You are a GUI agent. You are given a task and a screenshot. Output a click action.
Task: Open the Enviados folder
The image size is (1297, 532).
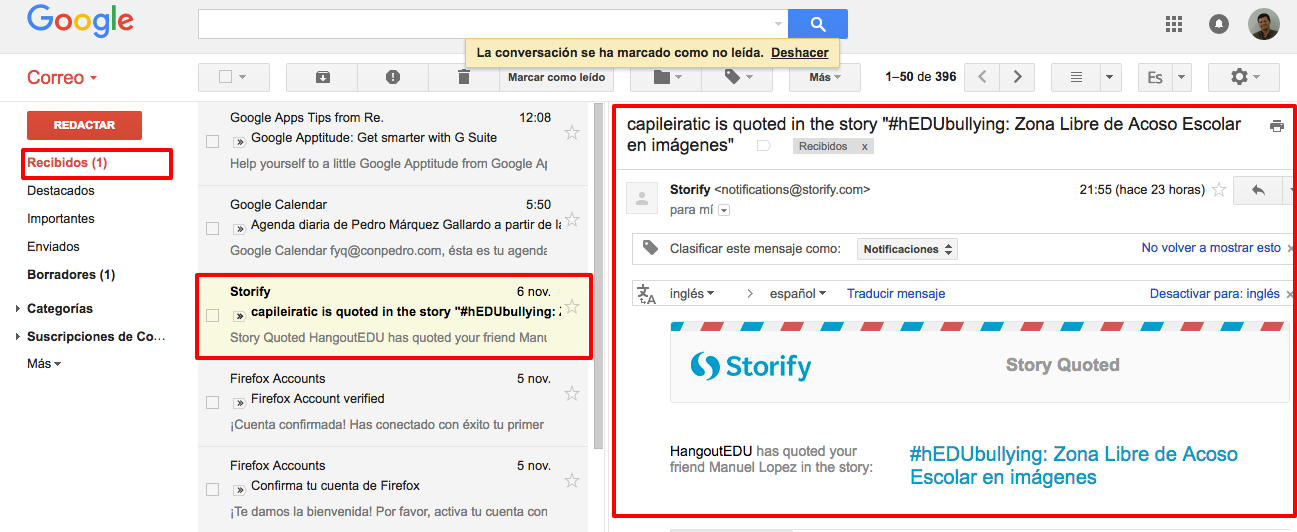point(53,246)
